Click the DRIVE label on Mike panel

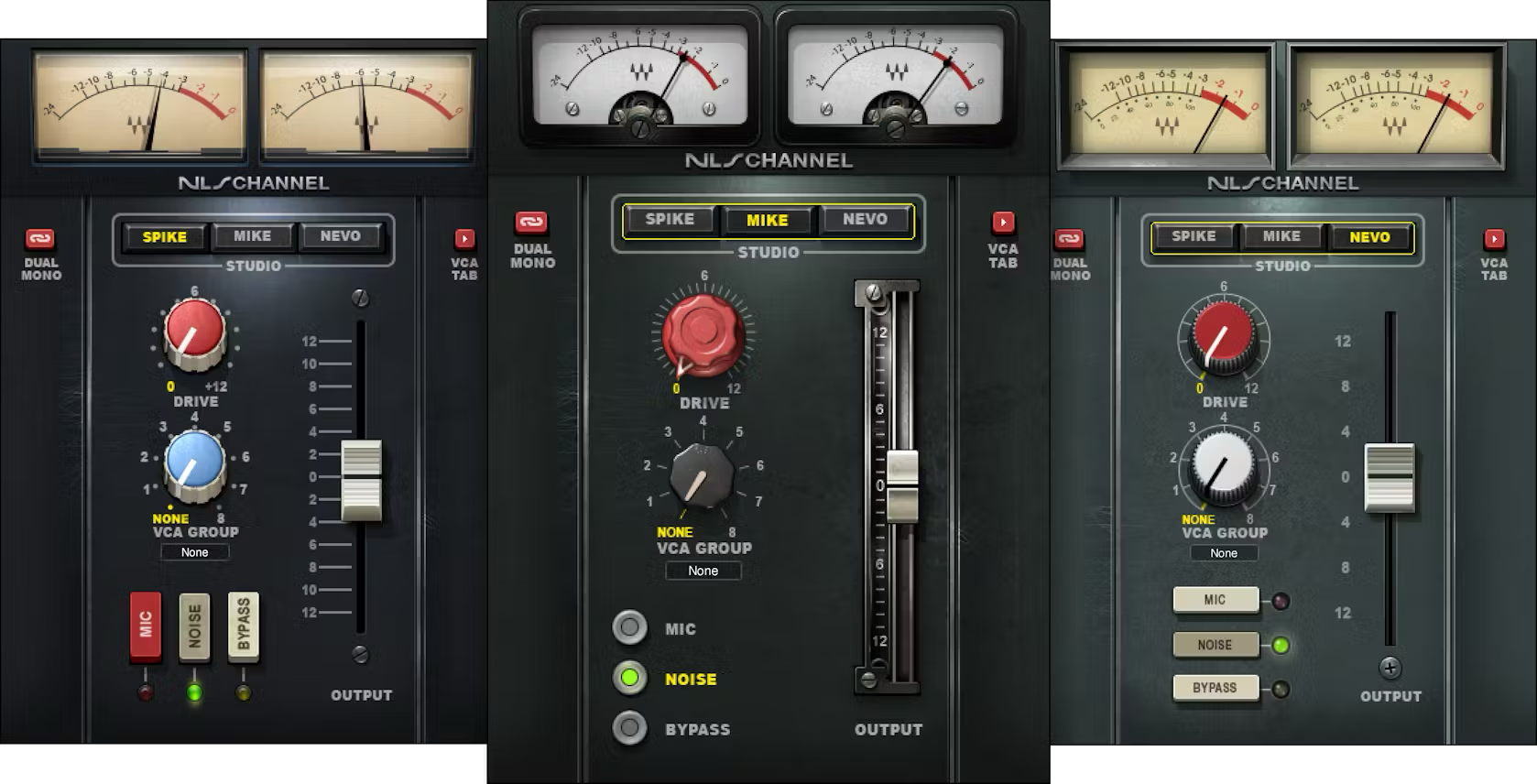coord(704,403)
